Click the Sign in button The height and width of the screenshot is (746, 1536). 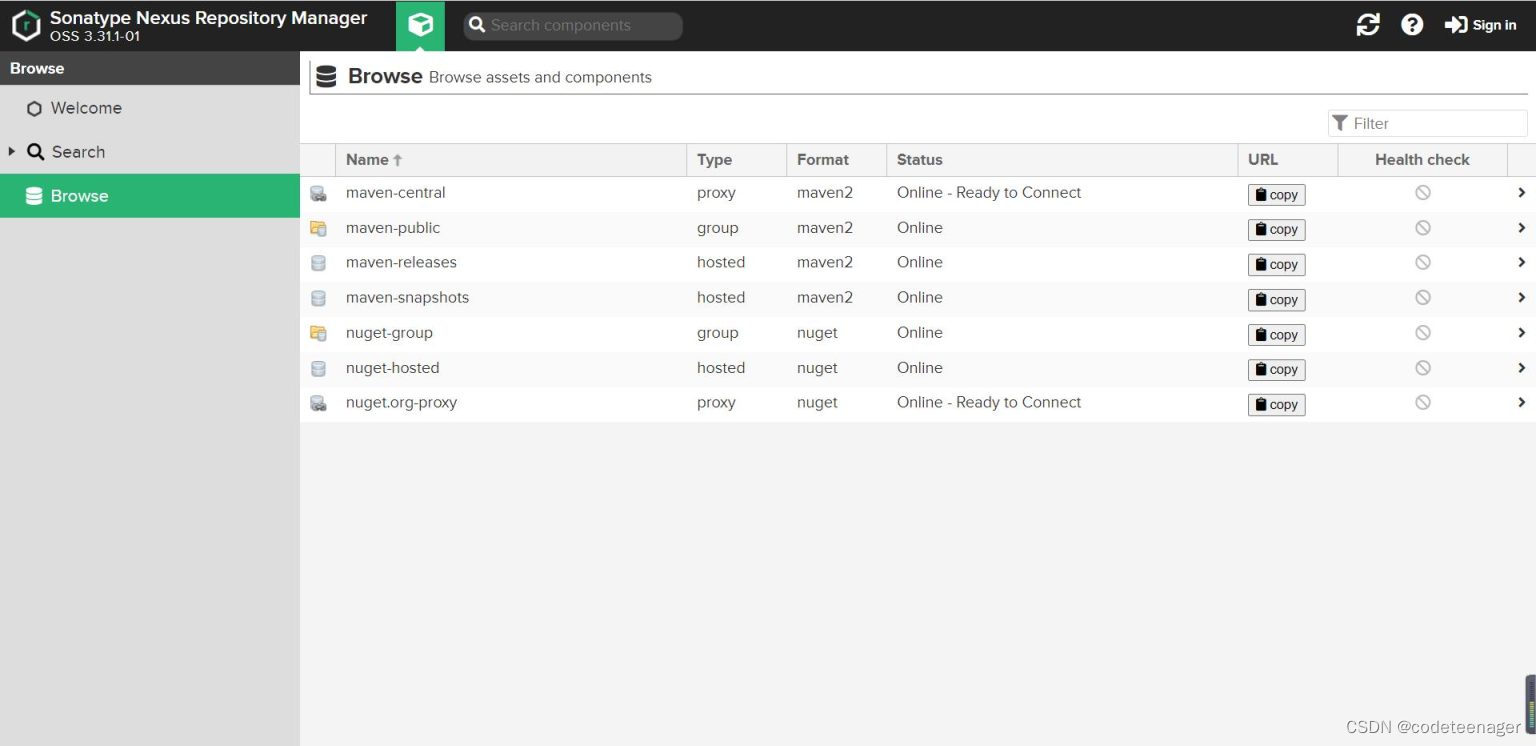(1481, 25)
